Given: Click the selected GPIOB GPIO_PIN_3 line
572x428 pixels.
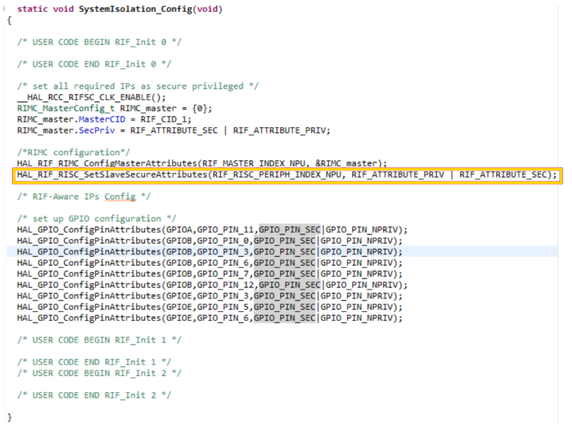Looking at the screenshot, I should 210,252.
